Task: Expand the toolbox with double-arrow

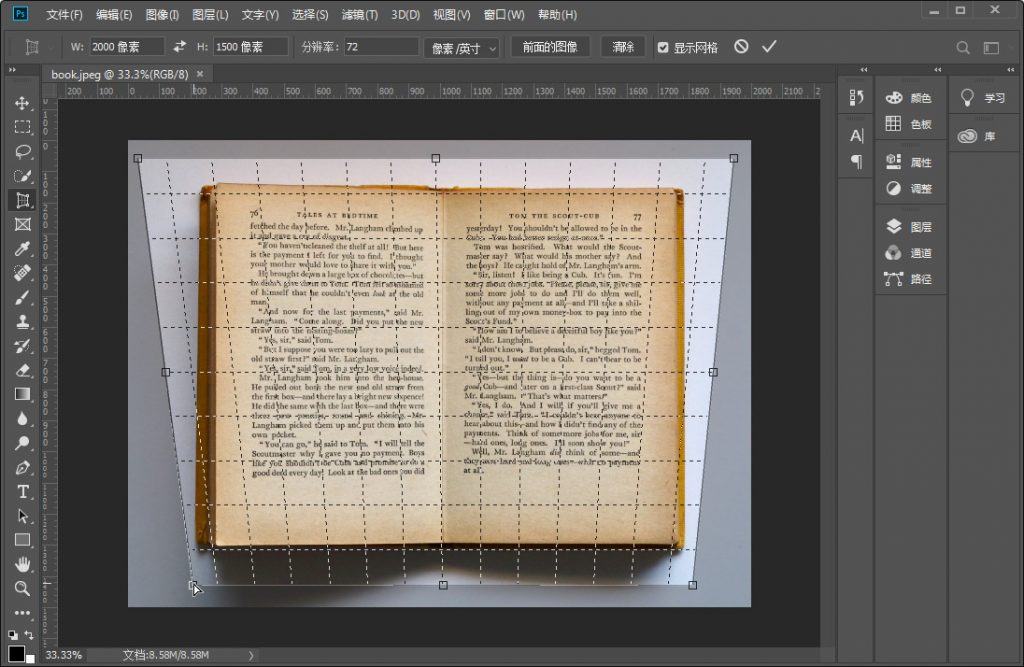Action: point(12,69)
